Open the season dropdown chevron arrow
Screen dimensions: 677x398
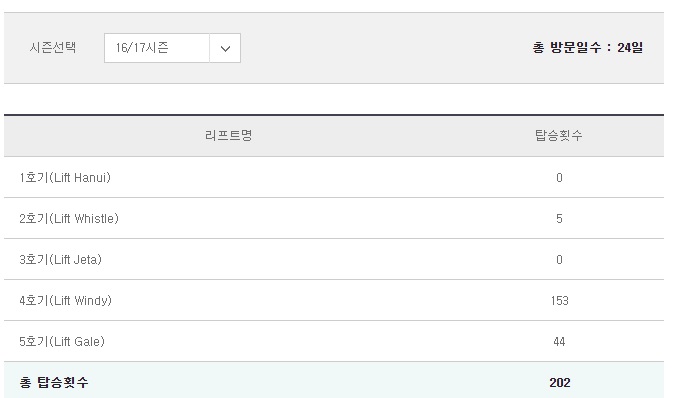coord(225,48)
